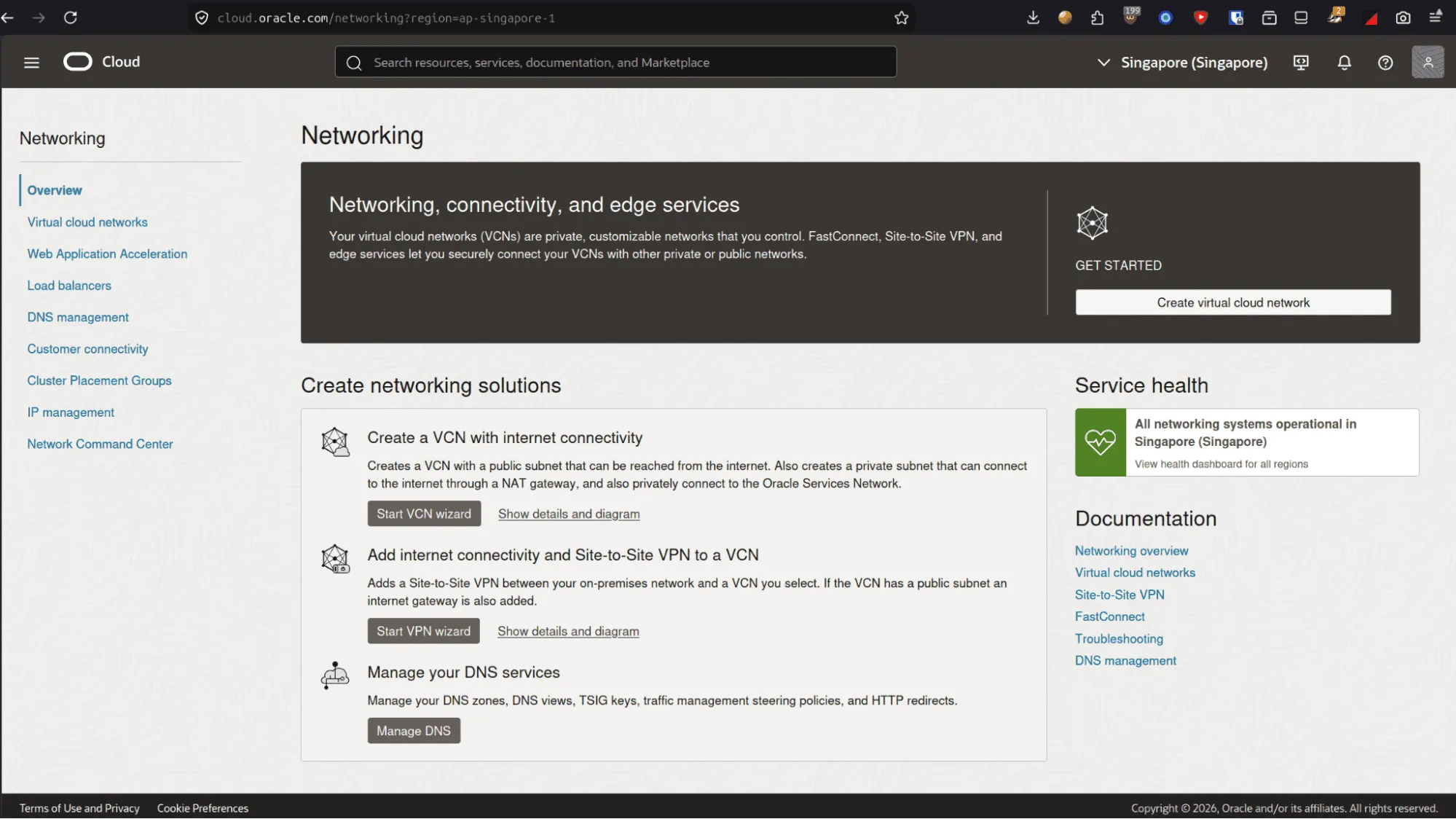Click the blue circle extension icon

pos(1166,17)
